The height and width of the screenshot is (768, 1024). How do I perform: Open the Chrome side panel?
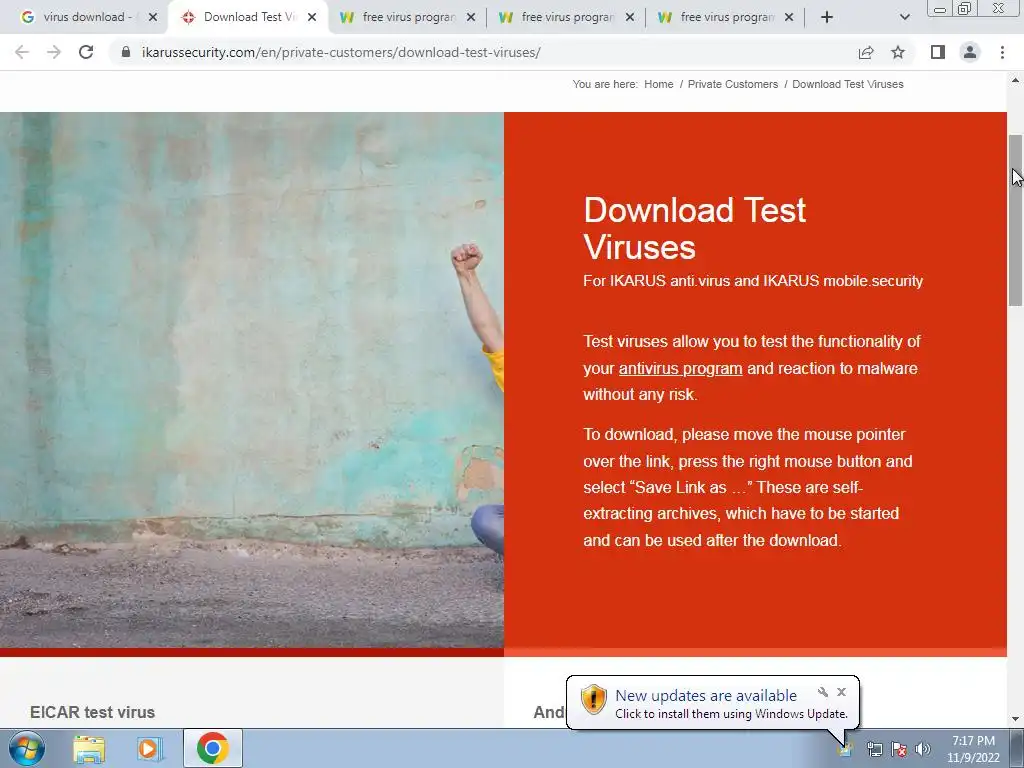(x=938, y=52)
